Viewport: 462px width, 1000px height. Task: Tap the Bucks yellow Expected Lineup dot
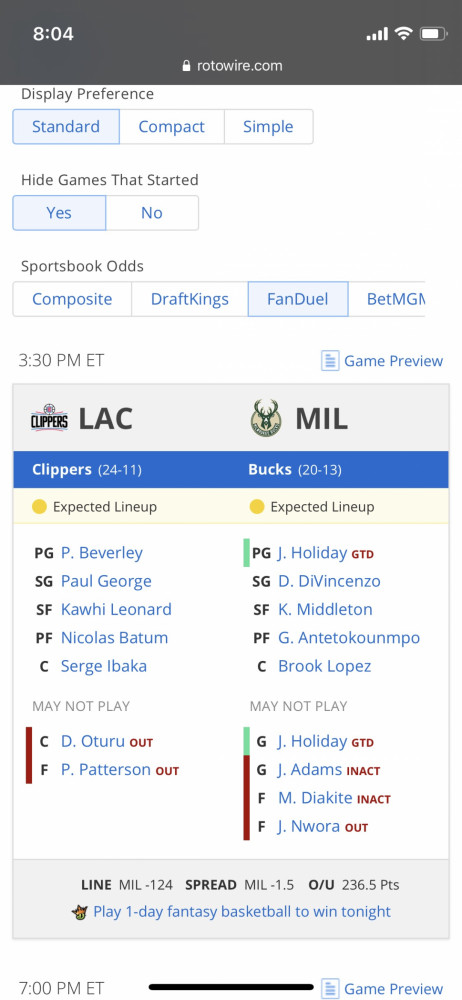tap(257, 507)
